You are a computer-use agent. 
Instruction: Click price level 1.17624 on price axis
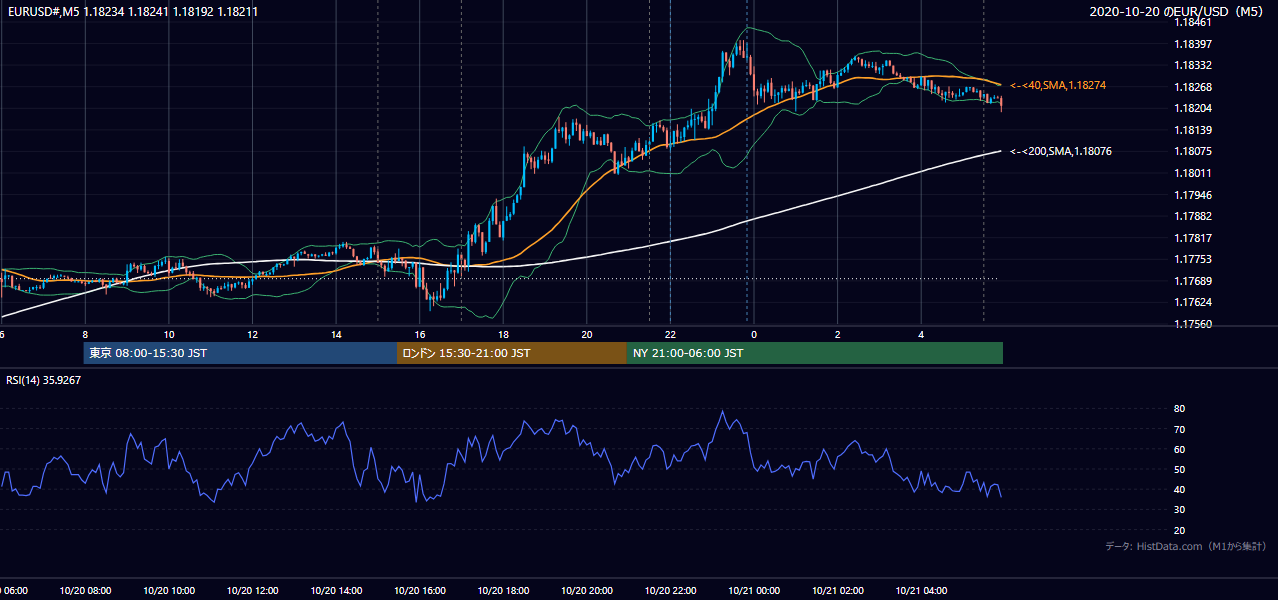pyautogui.click(x=1191, y=302)
